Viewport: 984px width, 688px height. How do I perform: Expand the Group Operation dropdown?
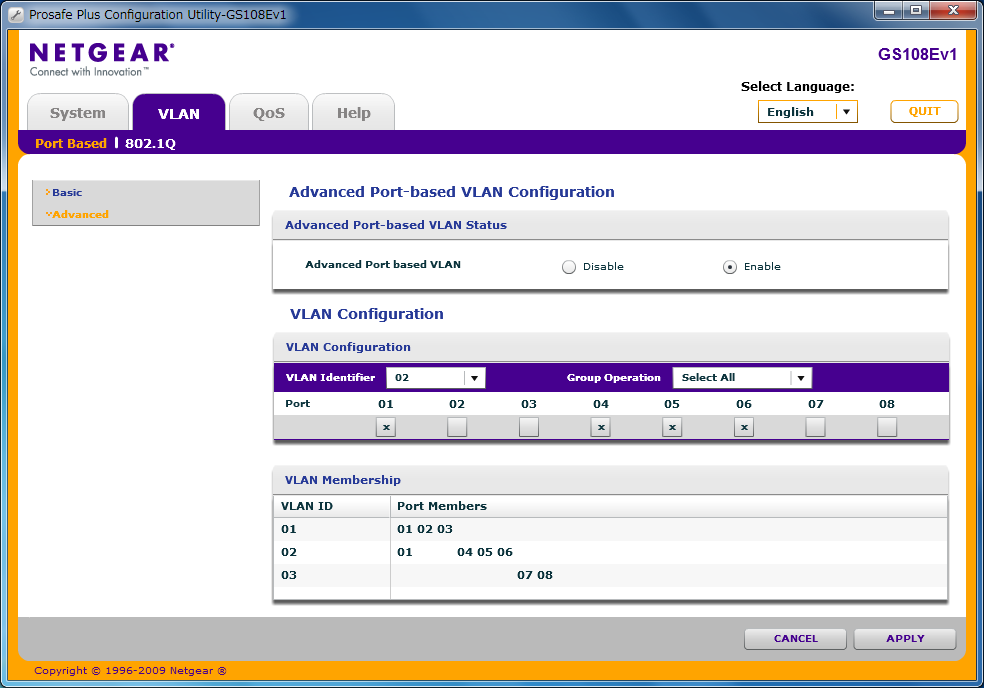pos(800,378)
